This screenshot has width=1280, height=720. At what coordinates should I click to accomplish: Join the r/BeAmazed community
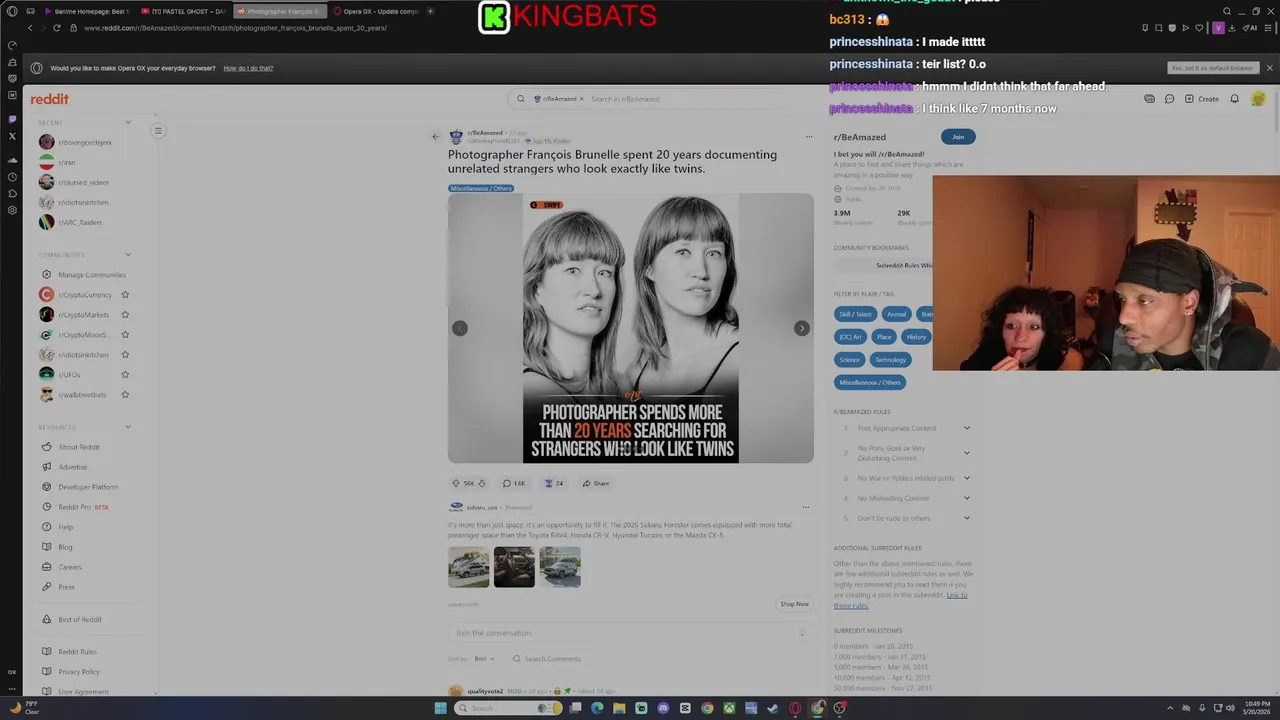pyautogui.click(x=958, y=137)
